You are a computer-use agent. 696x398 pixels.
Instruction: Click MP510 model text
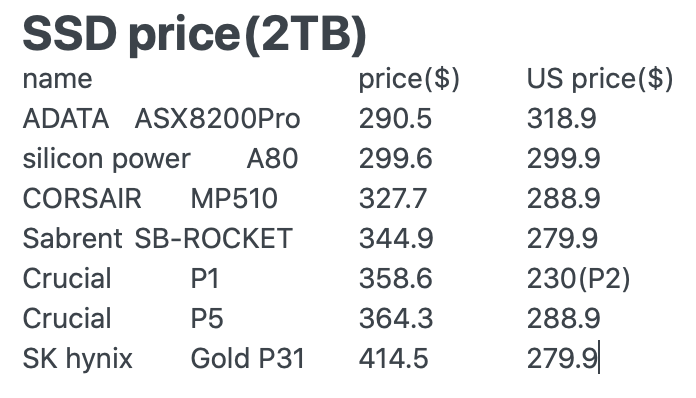[234, 199]
